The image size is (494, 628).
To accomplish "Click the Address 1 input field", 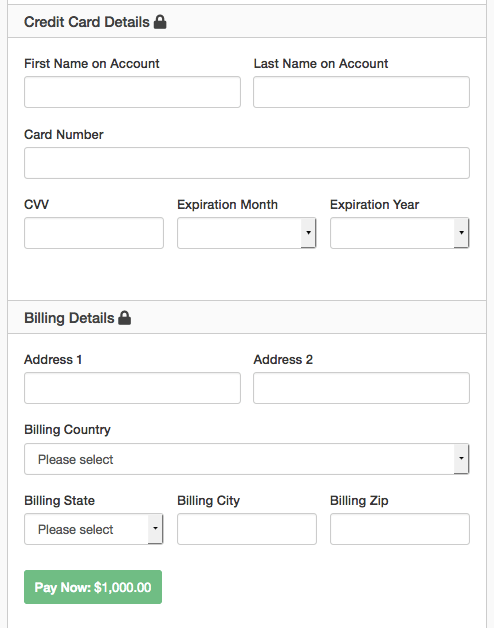I will [x=132, y=388].
